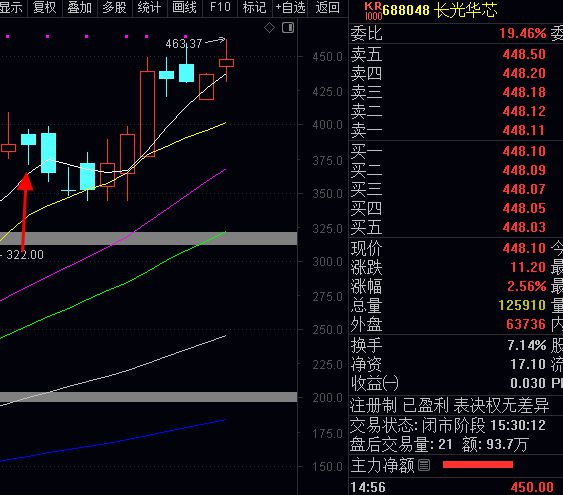
Task: Click the 463.37 high price label
Action: pyautogui.click(x=184, y=44)
